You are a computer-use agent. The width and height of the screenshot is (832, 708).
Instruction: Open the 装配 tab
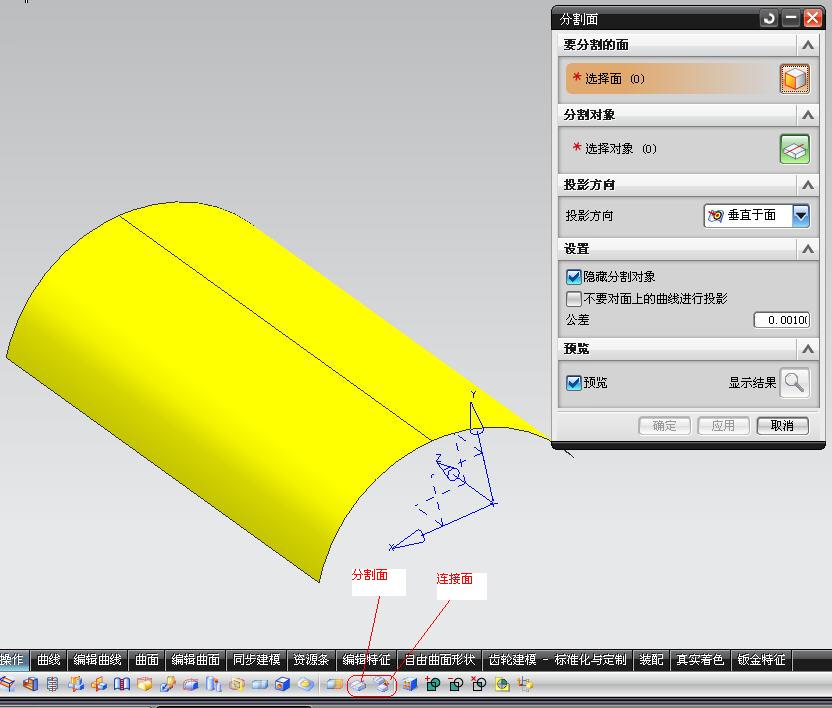pyautogui.click(x=651, y=660)
